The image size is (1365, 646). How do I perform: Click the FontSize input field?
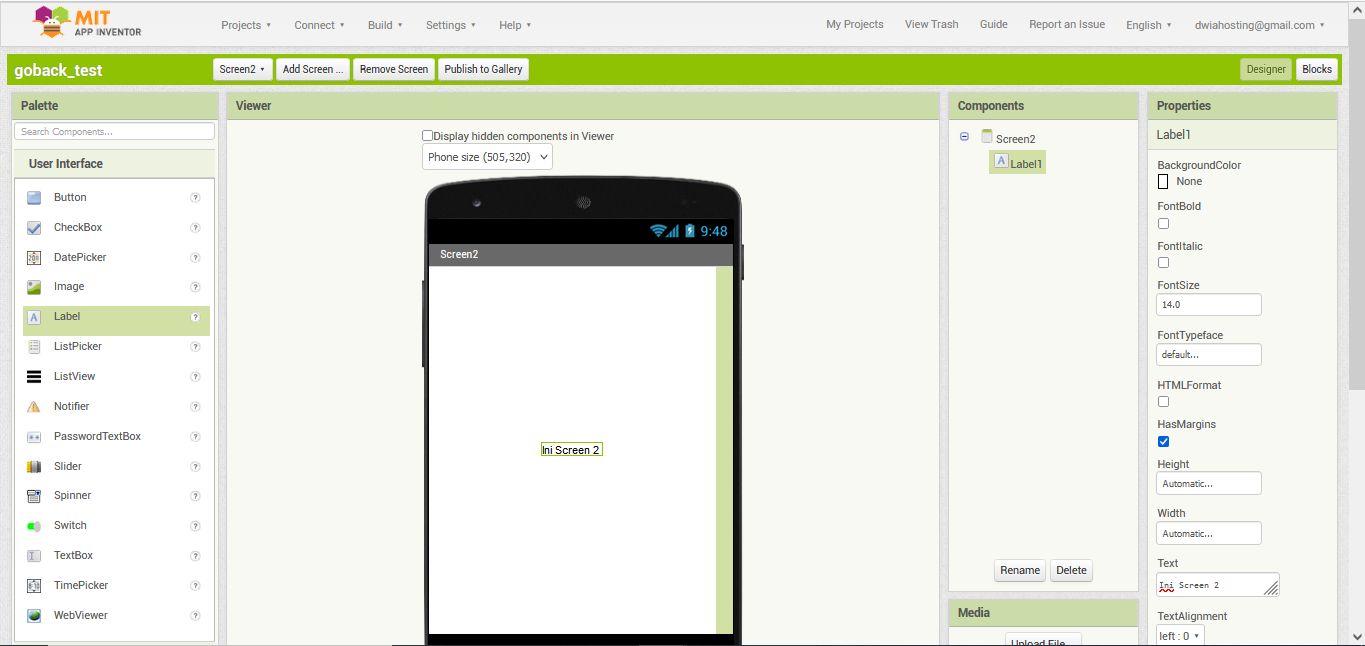pos(1208,304)
